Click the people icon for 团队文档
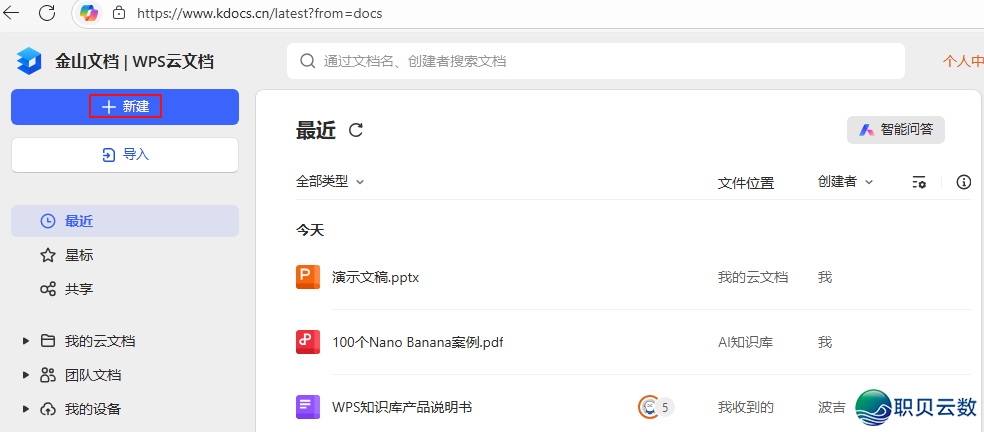 pyautogui.click(x=48, y=375)
